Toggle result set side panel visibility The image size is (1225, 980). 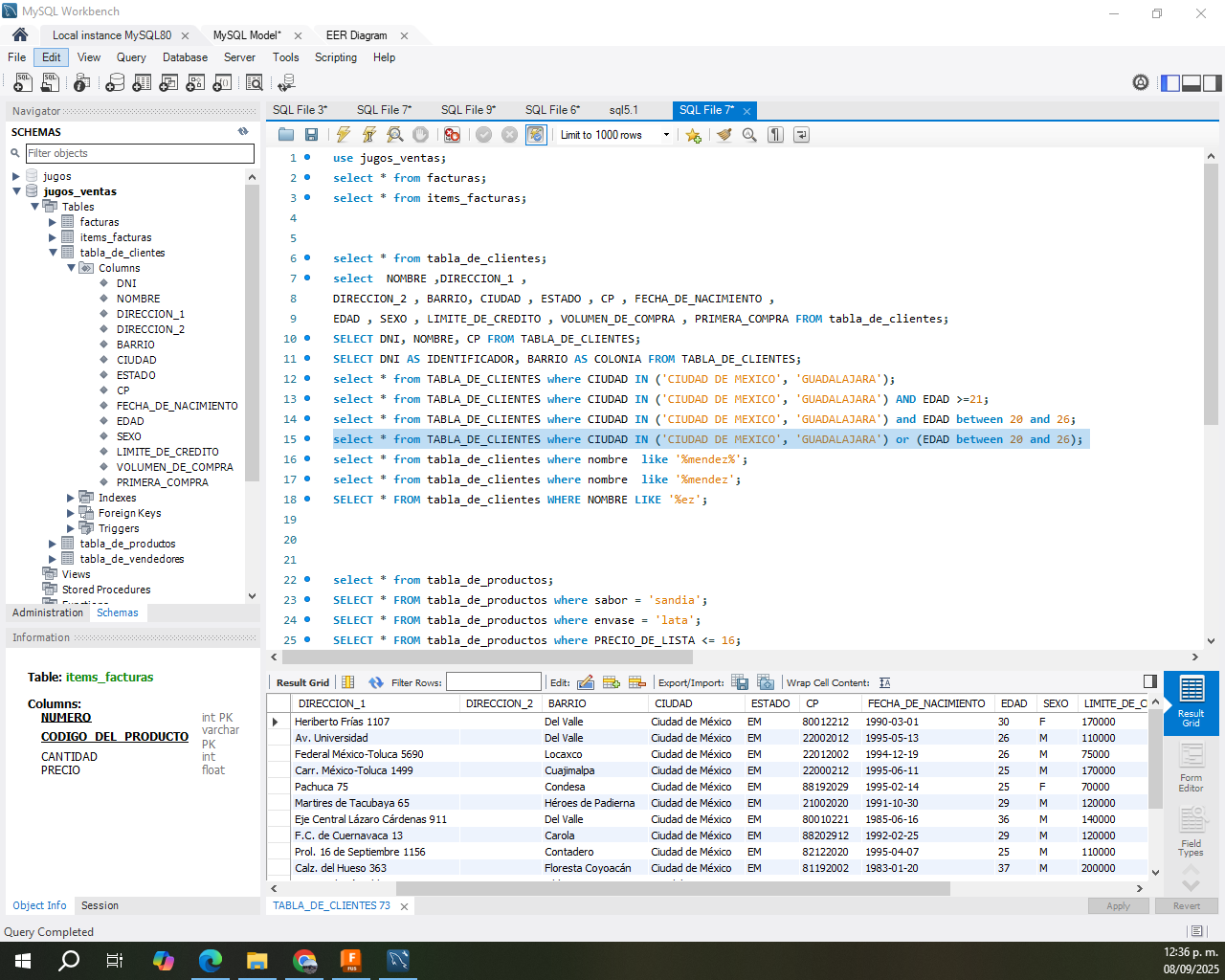1150,681
